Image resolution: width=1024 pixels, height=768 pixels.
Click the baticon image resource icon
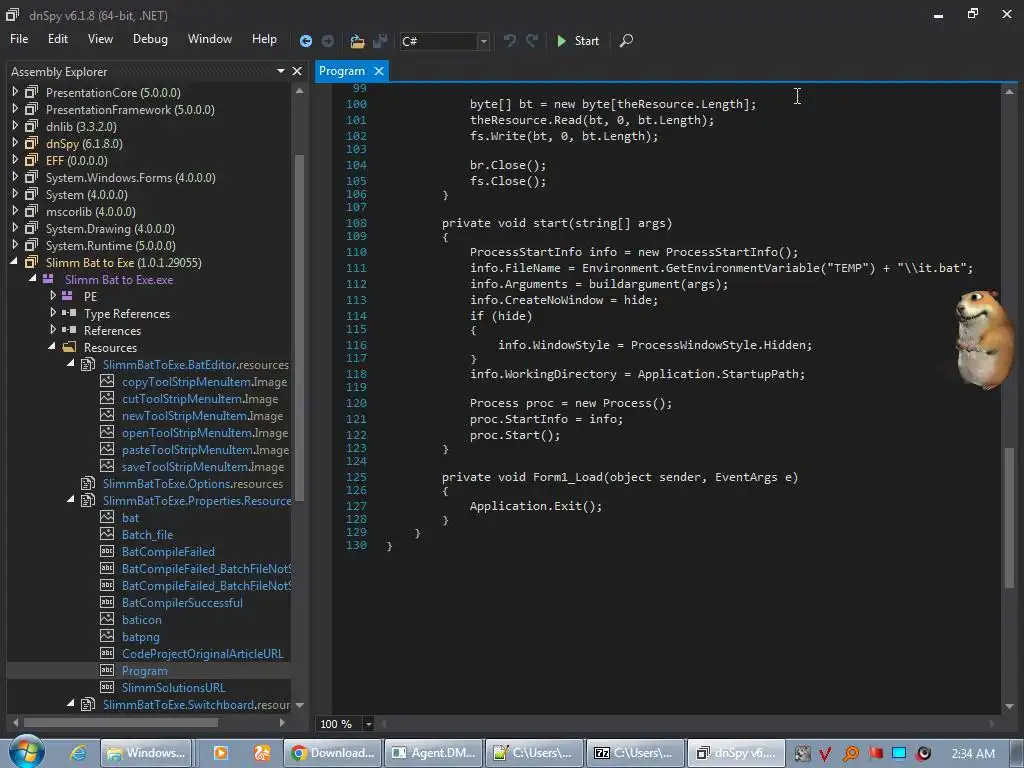107,618
